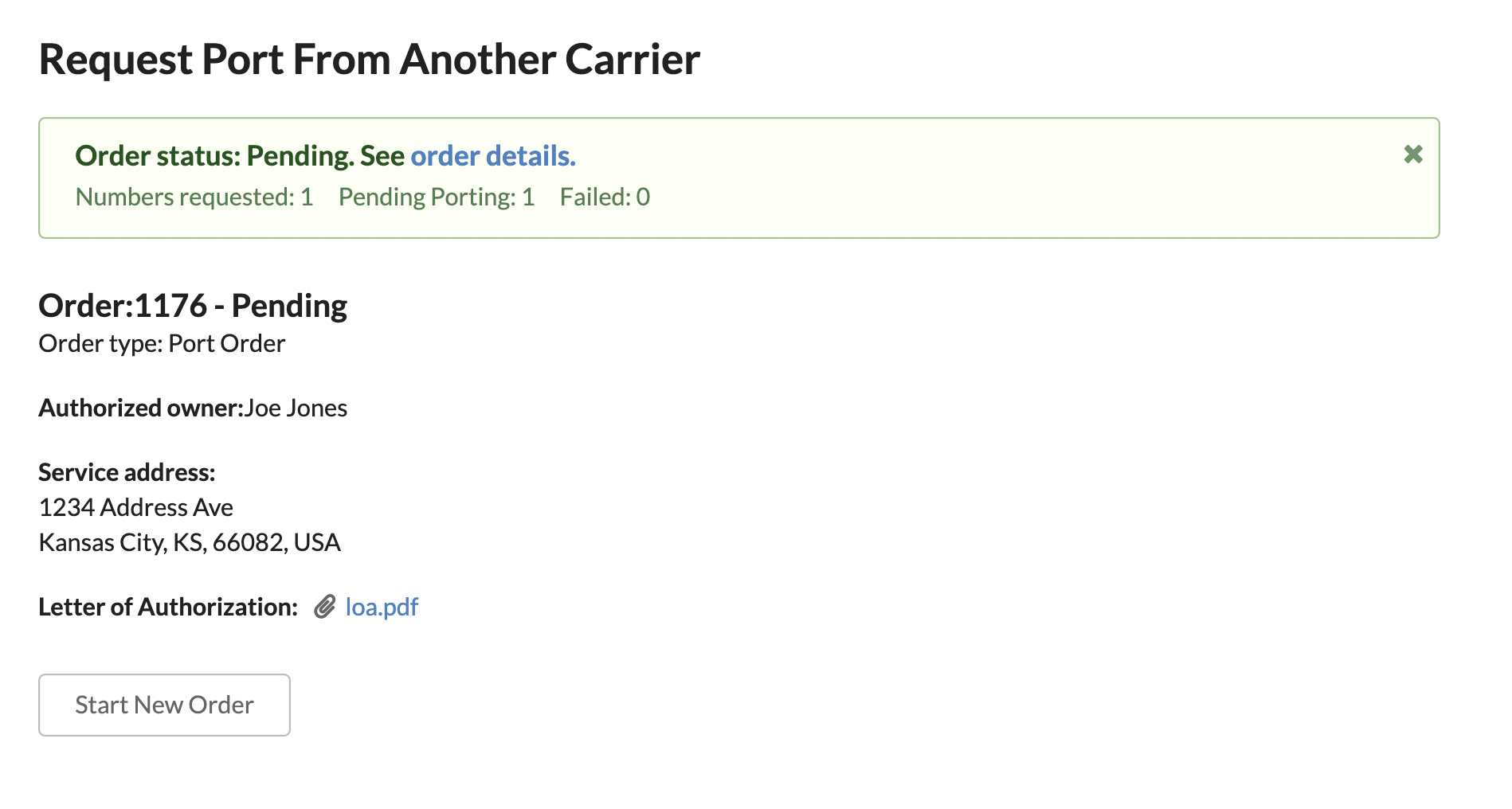This screenshot has height=809, width=1512.
Task: Click the Pending Porting: 1 count
Action: click(x=437, y=197)
